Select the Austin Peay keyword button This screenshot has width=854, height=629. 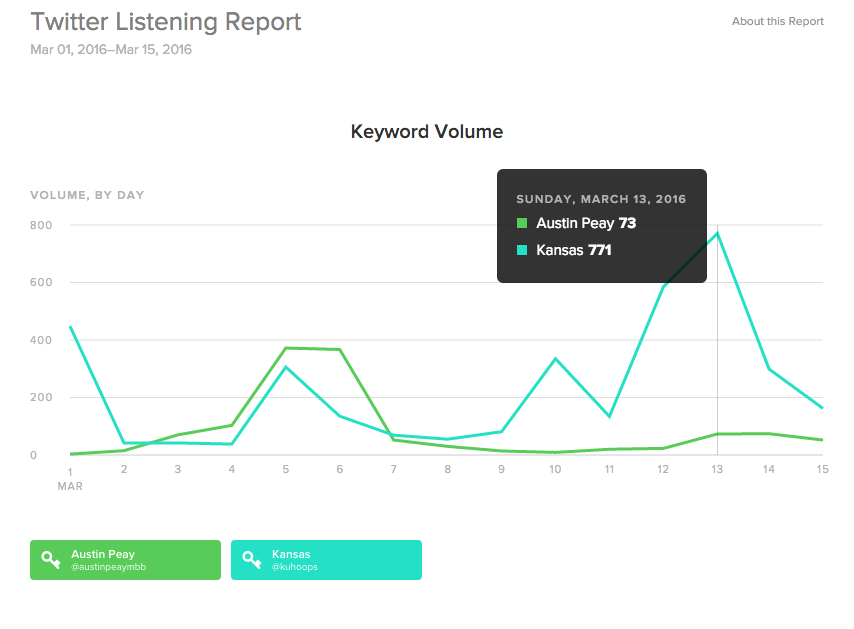point(125,560)
